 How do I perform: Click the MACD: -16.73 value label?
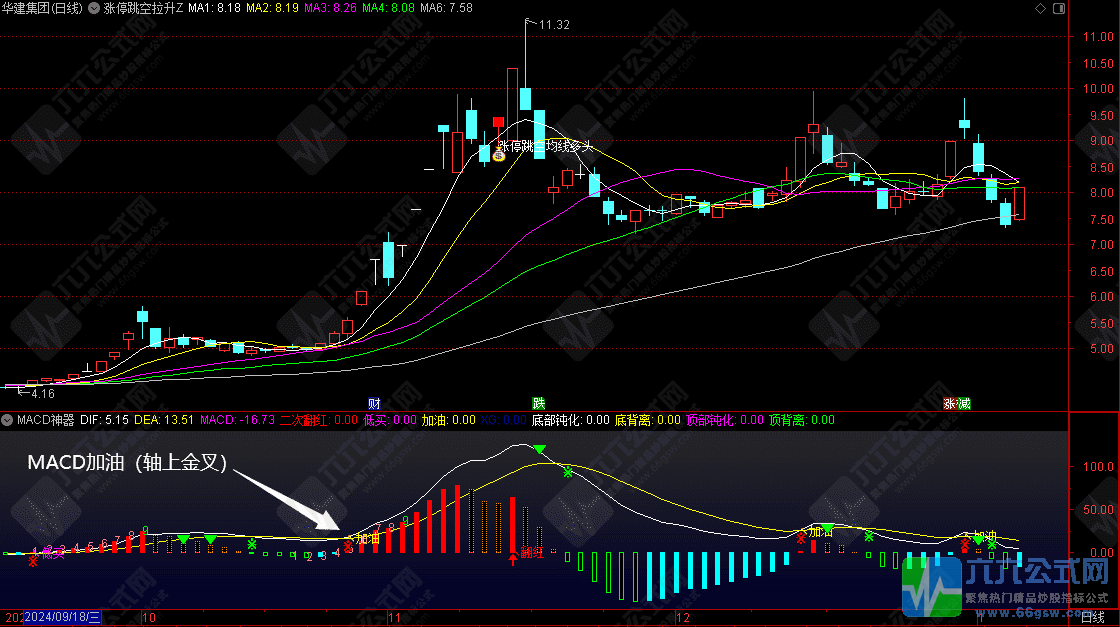(238, 420)
